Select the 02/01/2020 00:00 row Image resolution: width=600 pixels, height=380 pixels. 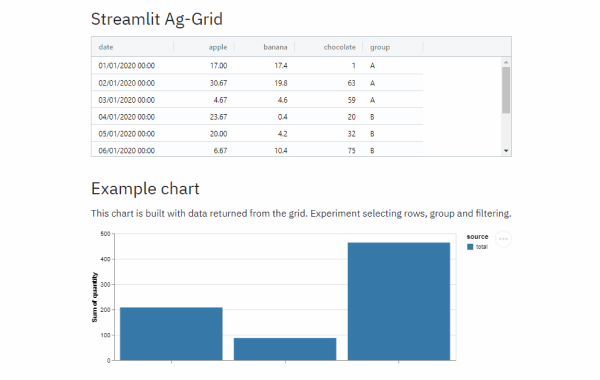(258, 83)
